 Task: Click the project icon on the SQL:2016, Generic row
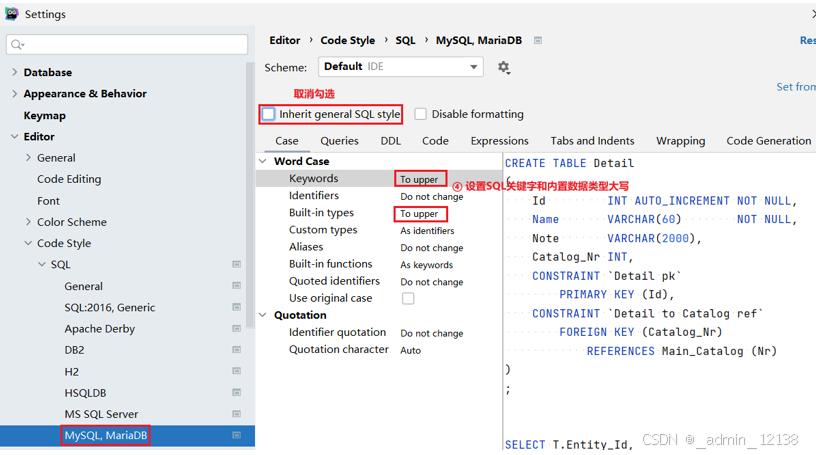[236, 307]
